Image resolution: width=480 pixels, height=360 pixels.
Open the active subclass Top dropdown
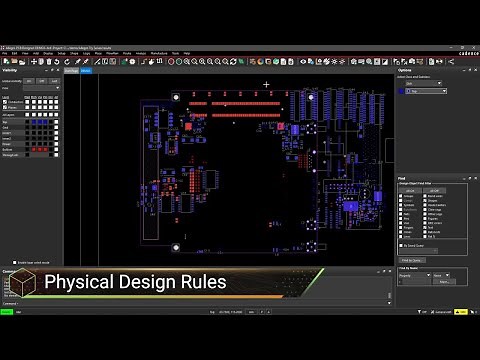[426, 91]
